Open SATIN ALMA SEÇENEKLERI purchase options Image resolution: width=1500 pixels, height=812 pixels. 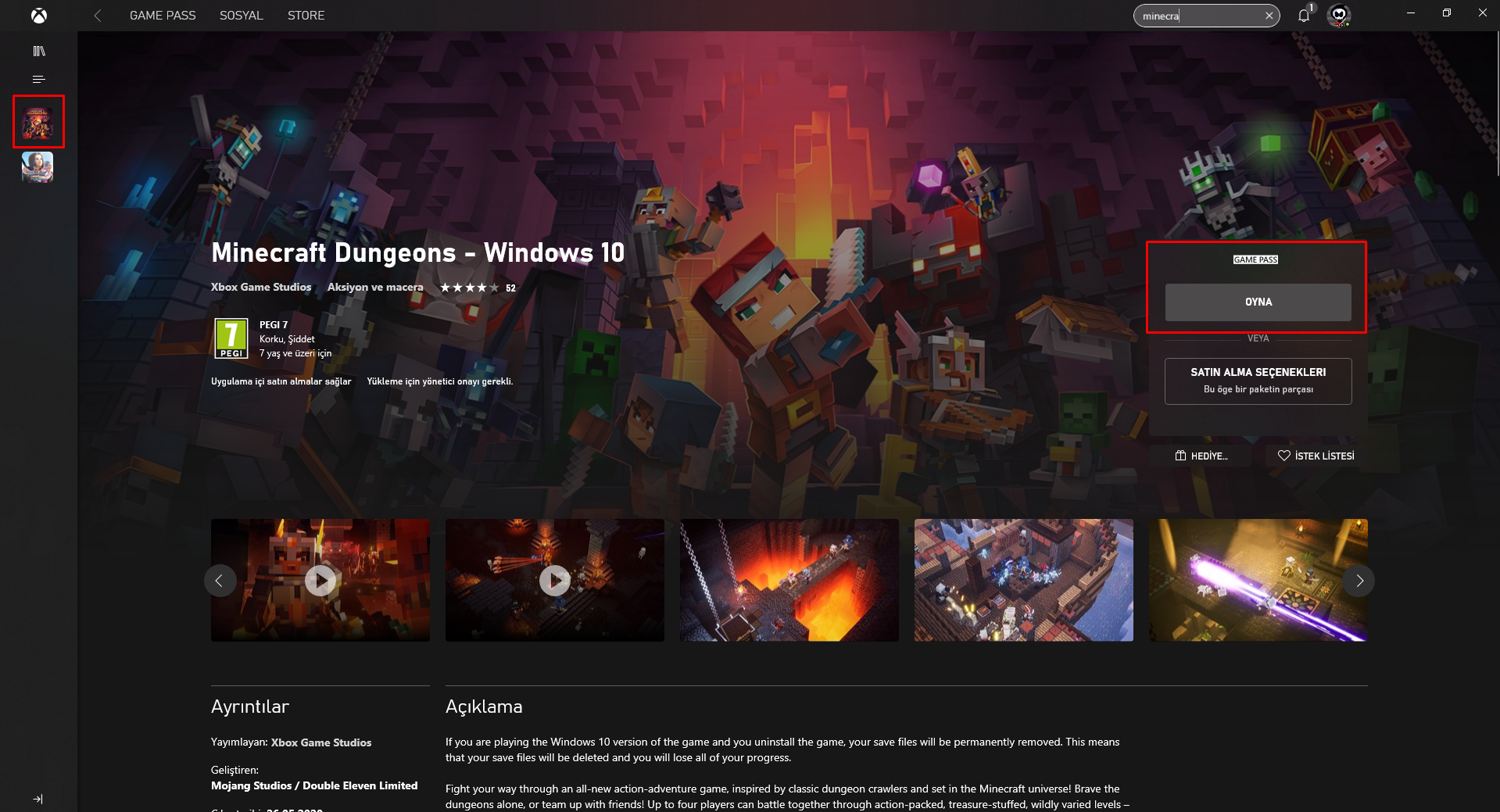1258,381
